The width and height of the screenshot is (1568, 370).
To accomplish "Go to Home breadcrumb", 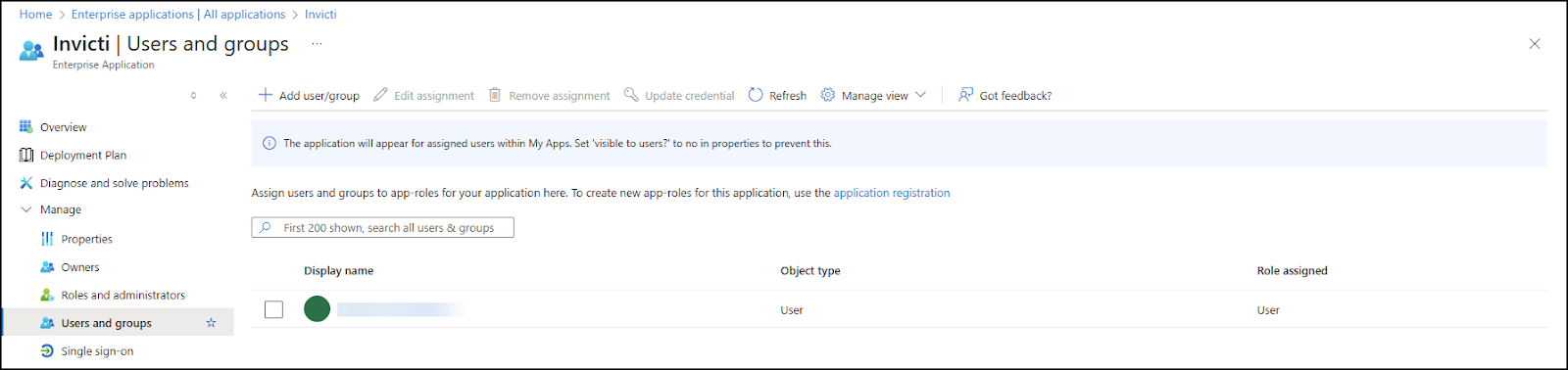I will (x=35, y=15).
